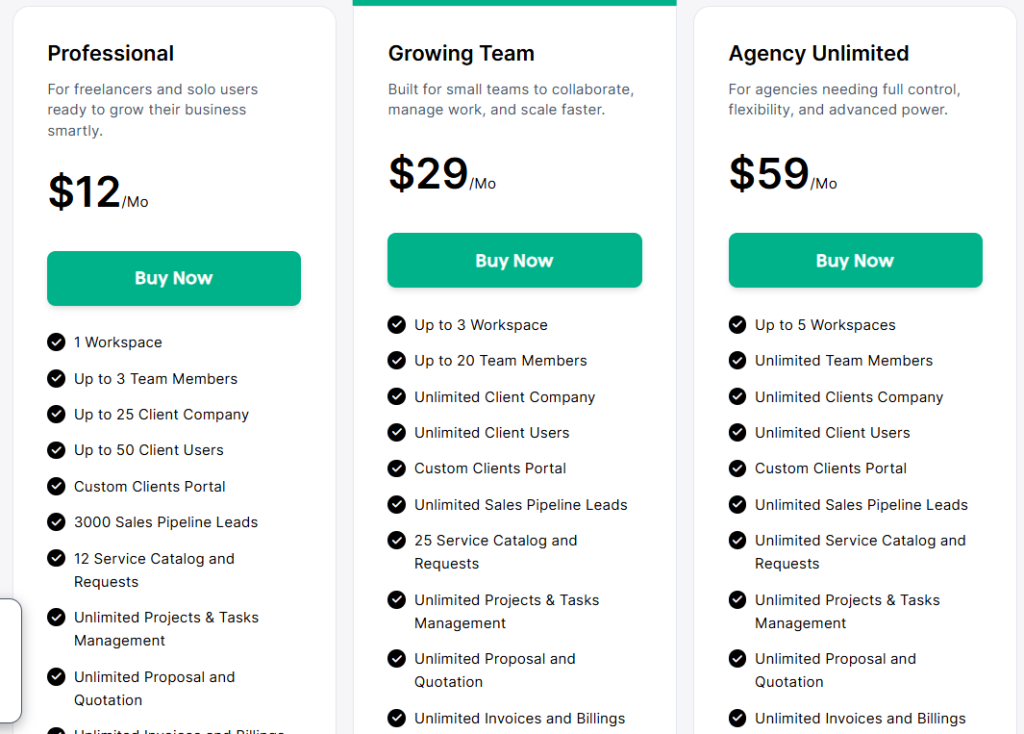Click Buy Now for Agency Unlimited plan

[x=855, y=260]
